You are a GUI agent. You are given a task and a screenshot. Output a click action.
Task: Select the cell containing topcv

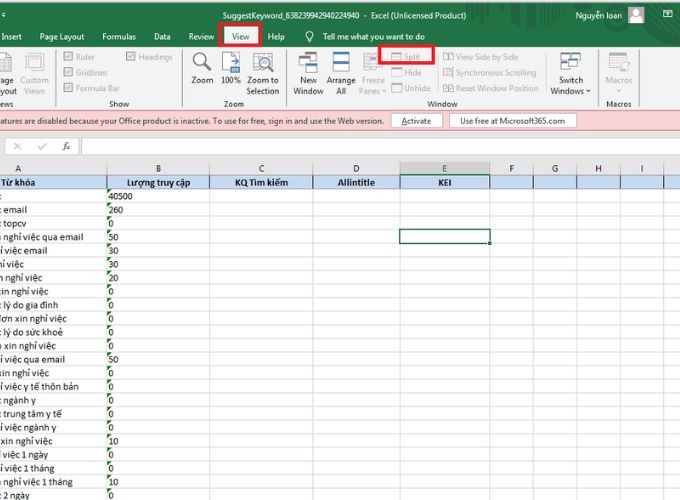pyautogui.click(x=53, y=223)
